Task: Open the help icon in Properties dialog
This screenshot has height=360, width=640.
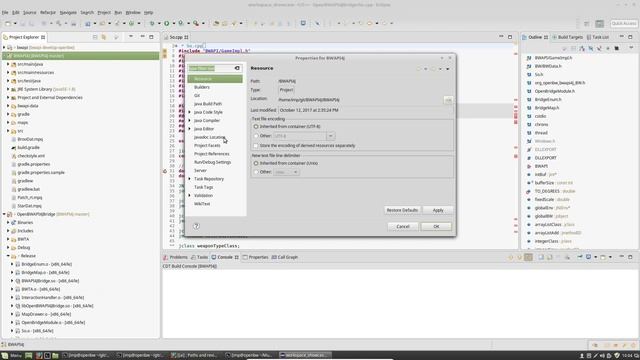Action: (x=196, y=226)
